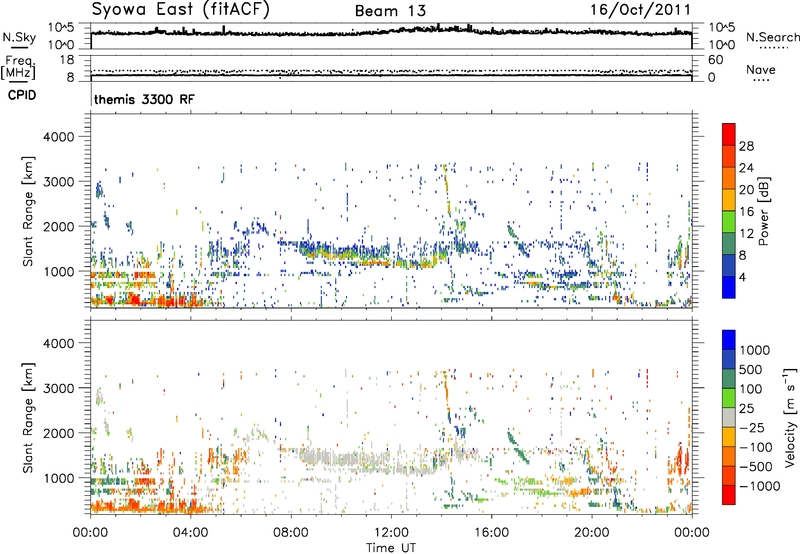Click the Slant Range label of the velocity panel
Screen dimensions: 800x554
pyautogui.click(x=28, y=418)
